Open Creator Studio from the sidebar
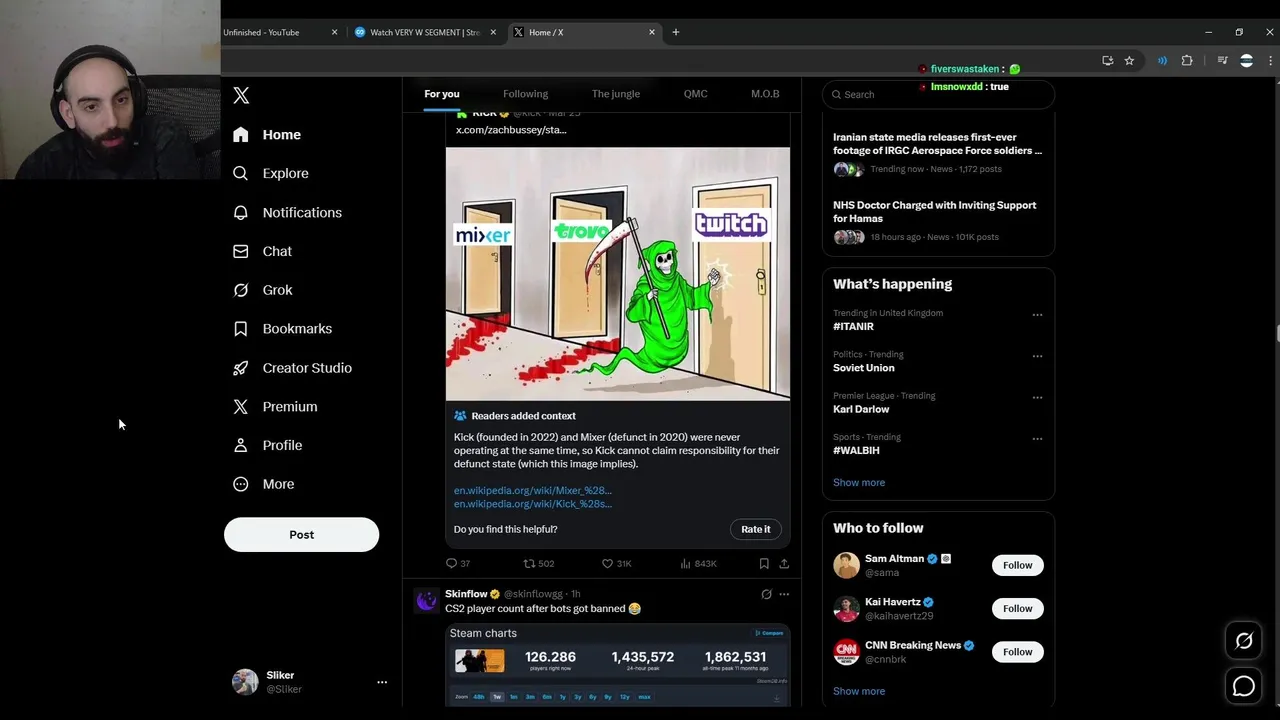 (x=292, y=368)
